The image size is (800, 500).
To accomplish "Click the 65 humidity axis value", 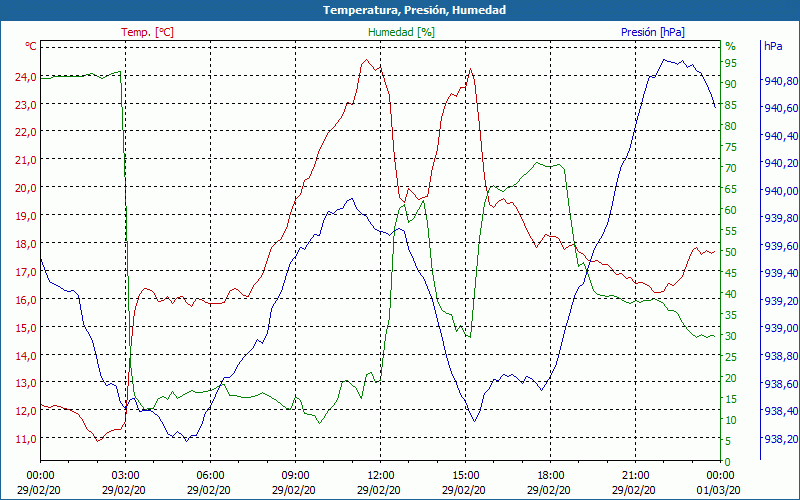I will pyautogui.click(x=731, y=189).
